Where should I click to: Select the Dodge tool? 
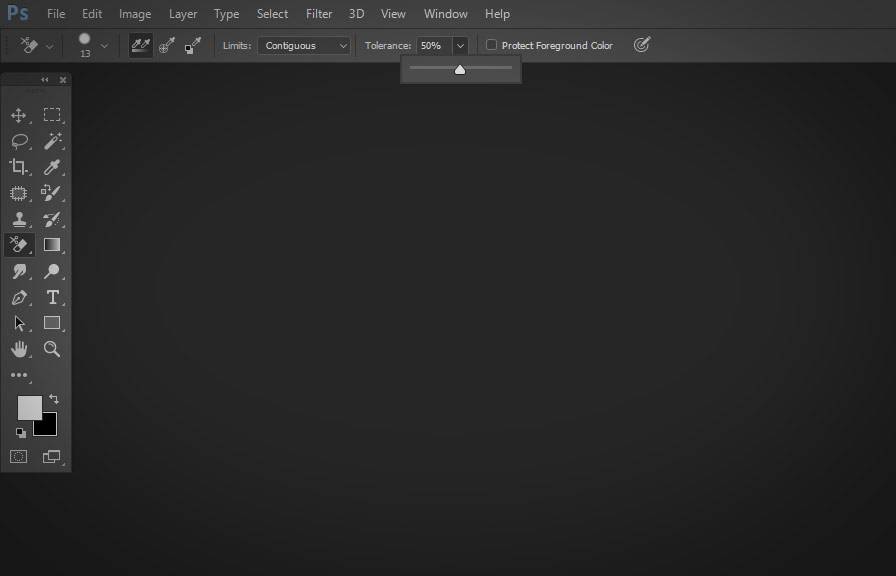(52, 271)
